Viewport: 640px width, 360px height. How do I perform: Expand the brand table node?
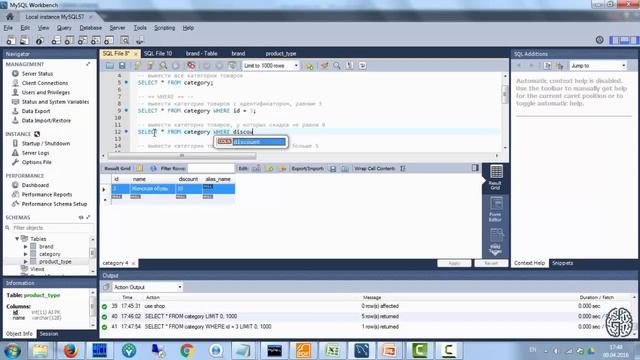(25, 247)
